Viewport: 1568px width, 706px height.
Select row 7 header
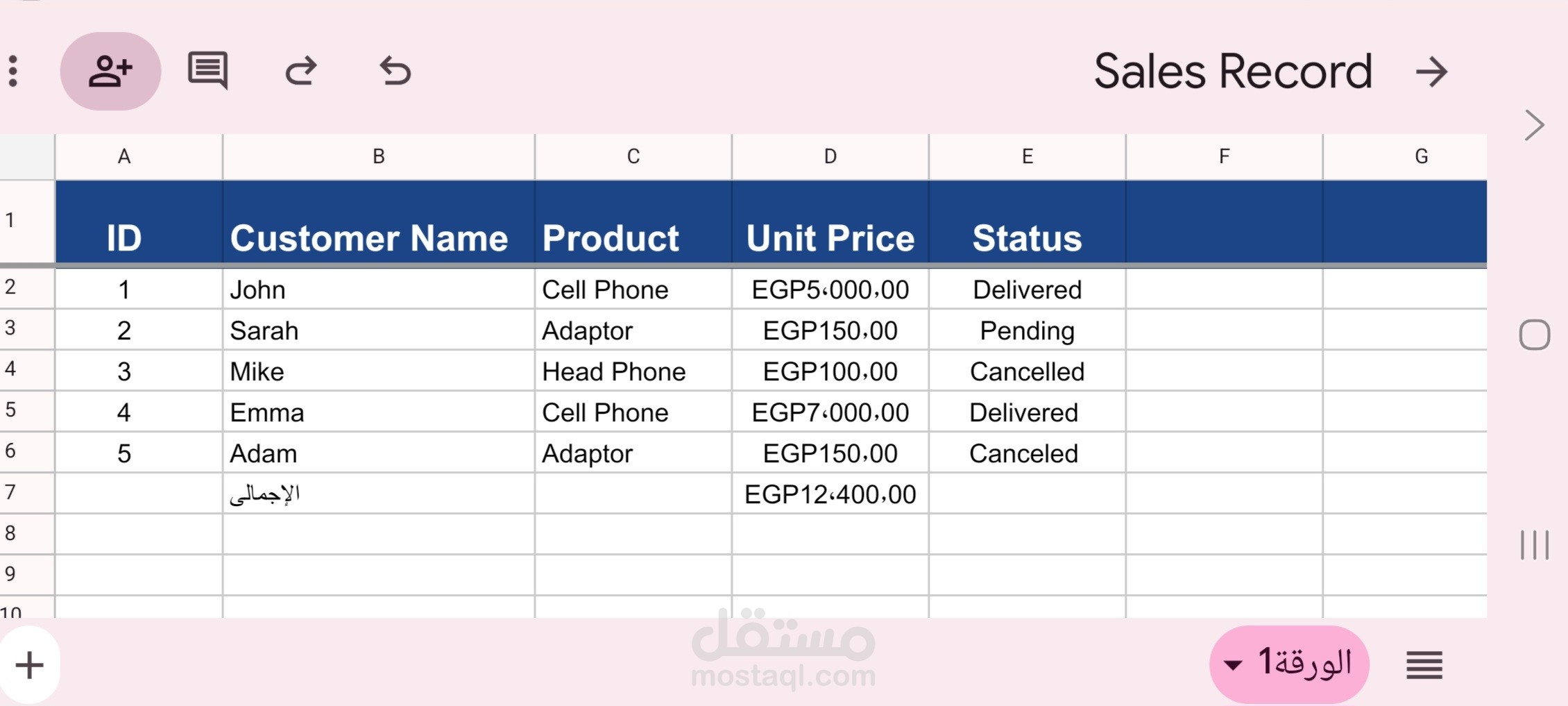(x=26, y=493)
